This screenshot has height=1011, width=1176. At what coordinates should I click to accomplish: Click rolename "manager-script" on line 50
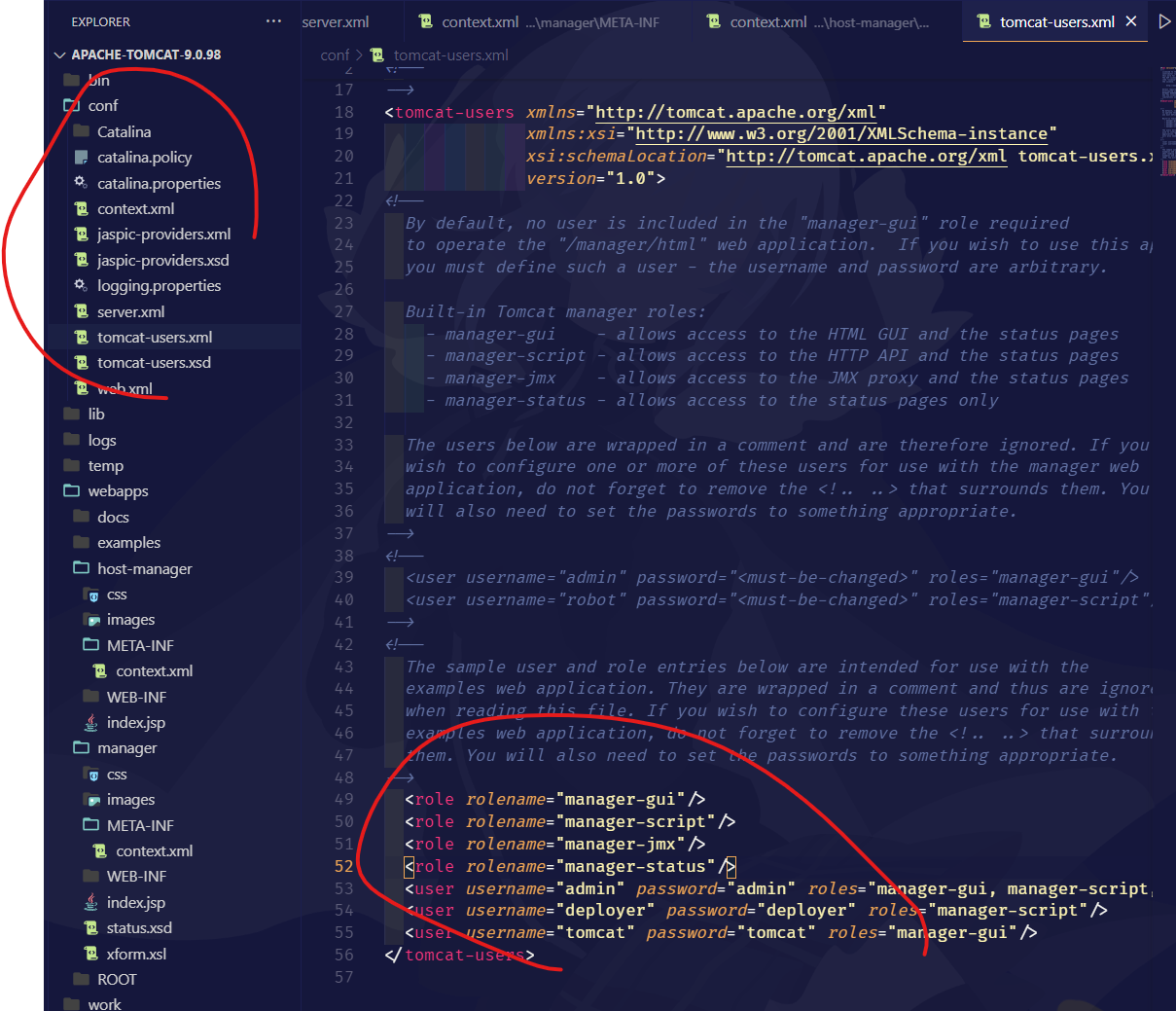click(635, 821)
